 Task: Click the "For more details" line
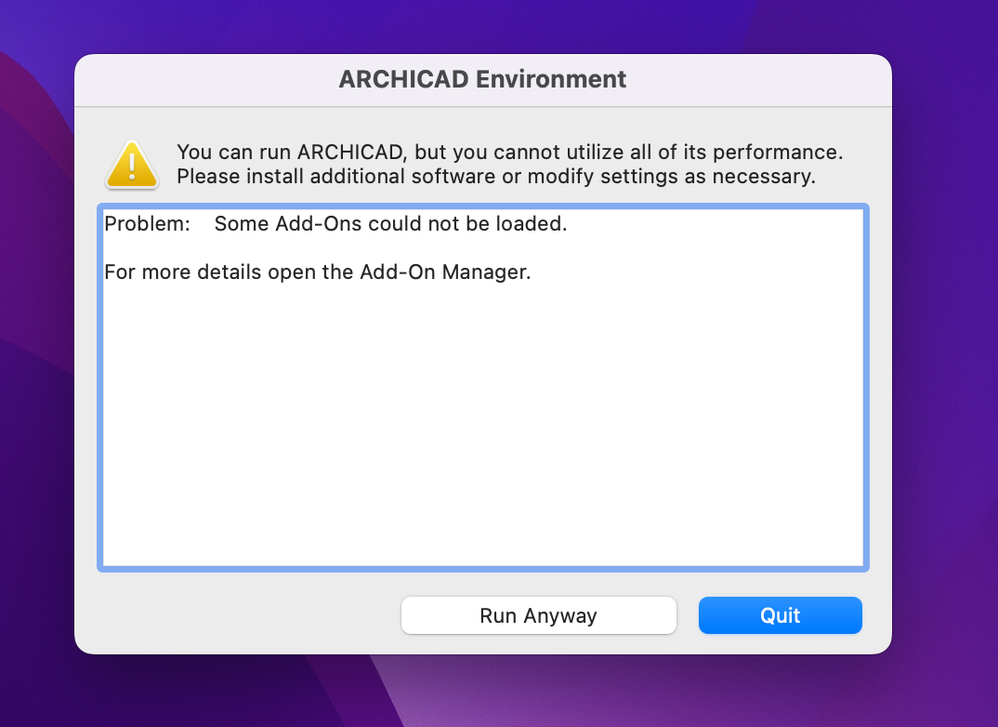[x=317, y=272]
